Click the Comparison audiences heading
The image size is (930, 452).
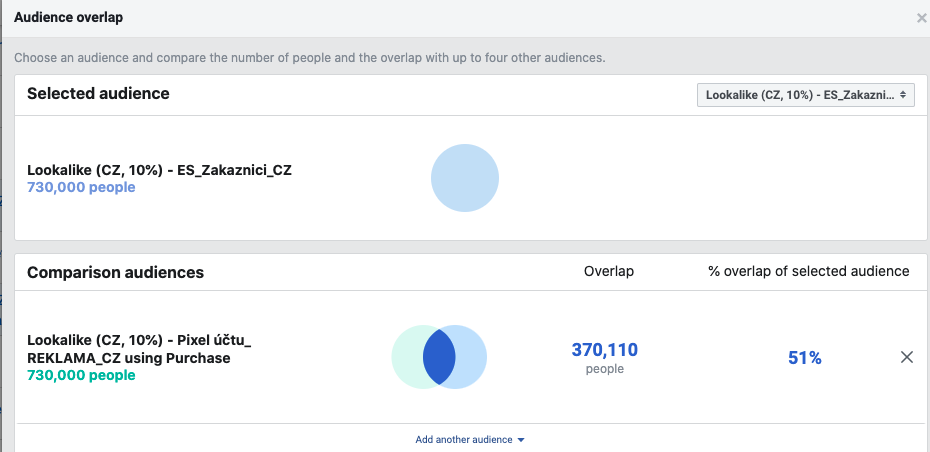115,272
